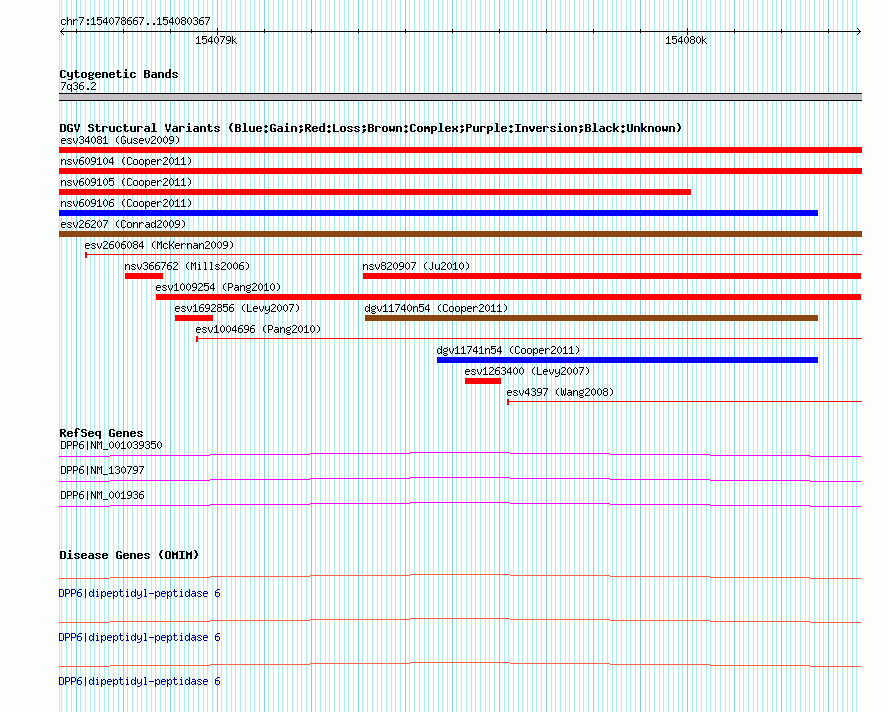890x712 pixels.
Task: Select the short esv1263400 (Levy2007) red bar
Action: point(482,381)
